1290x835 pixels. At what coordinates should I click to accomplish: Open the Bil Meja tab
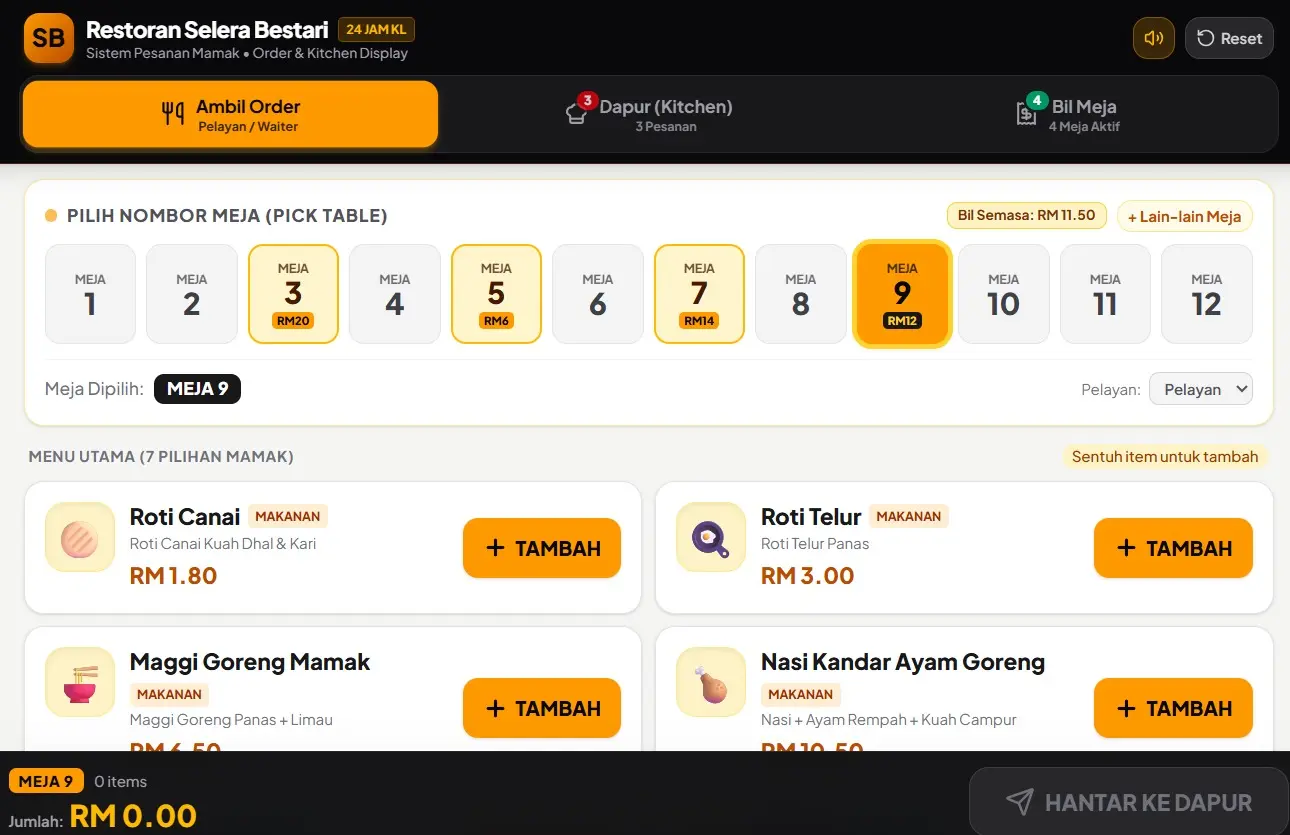(1067, 114)
